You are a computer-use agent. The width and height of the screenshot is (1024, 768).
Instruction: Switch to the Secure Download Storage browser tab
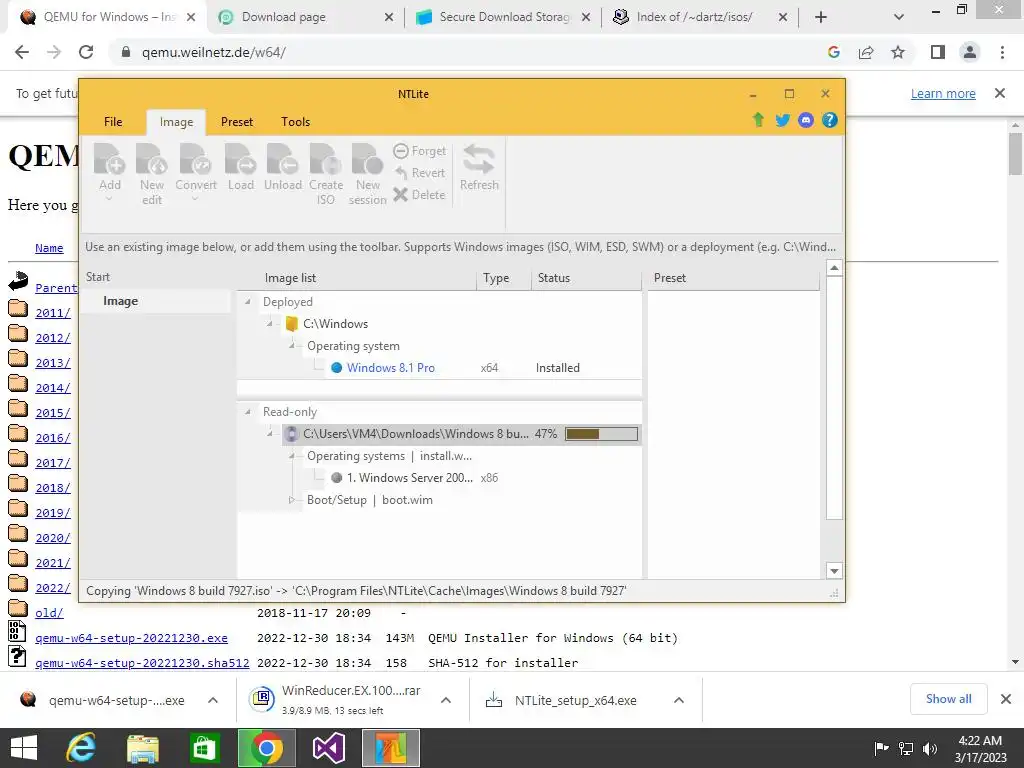point(503,17)
